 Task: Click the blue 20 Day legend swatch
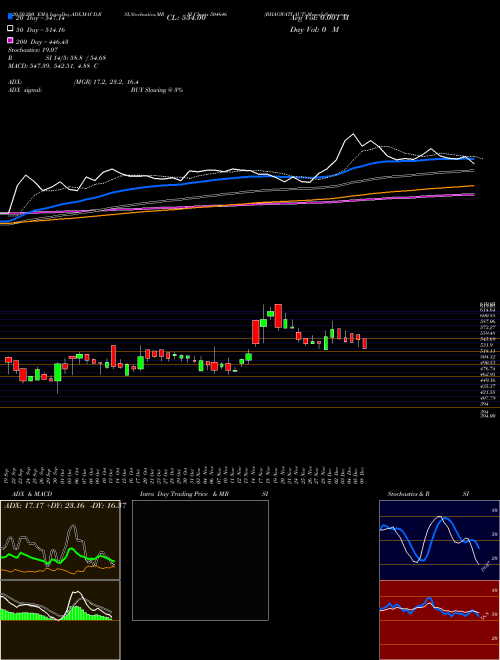(10, 17)
